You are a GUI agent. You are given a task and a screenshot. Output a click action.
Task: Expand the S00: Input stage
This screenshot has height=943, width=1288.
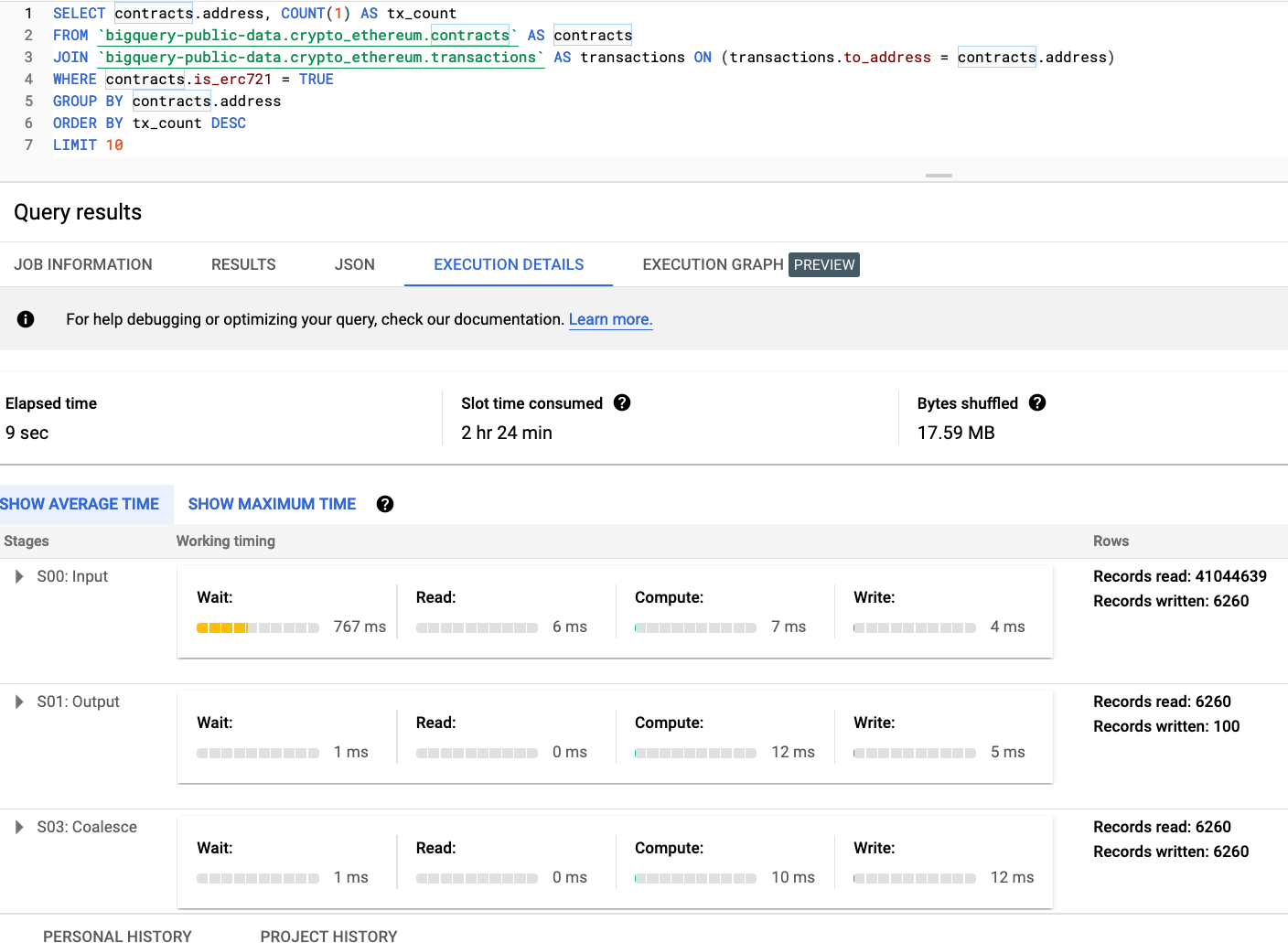(19, 576)
